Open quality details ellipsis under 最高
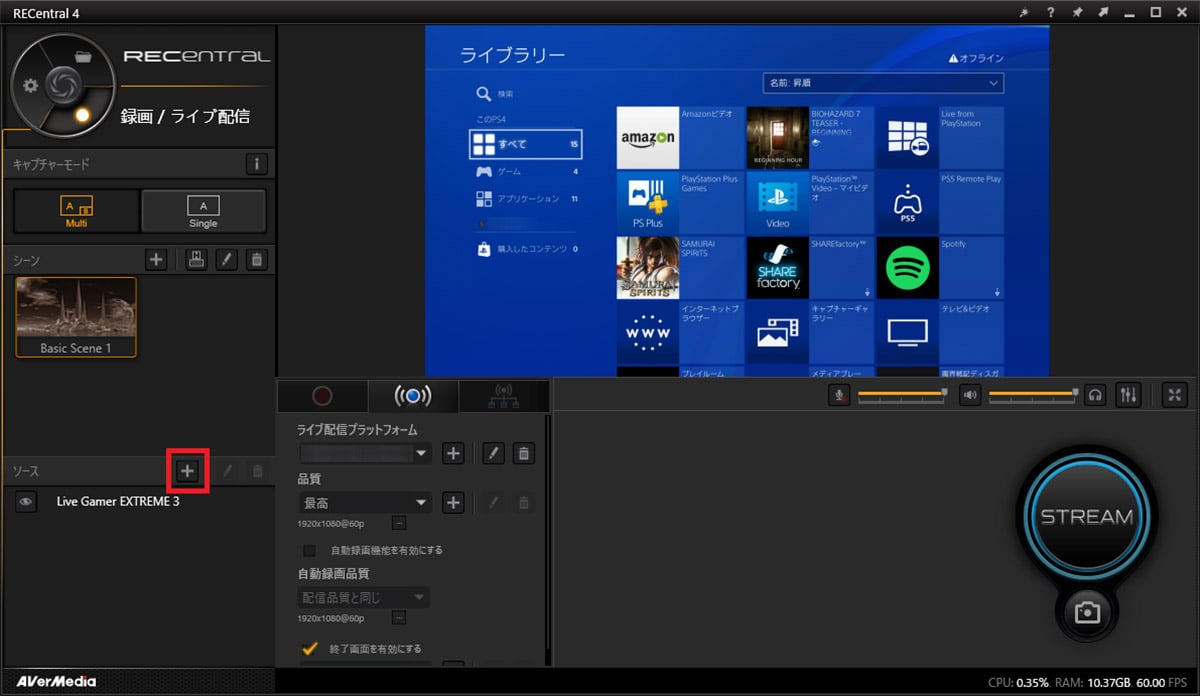Image resolution: width=1200 pixels, height=696 pixels. tap(398, 523)
